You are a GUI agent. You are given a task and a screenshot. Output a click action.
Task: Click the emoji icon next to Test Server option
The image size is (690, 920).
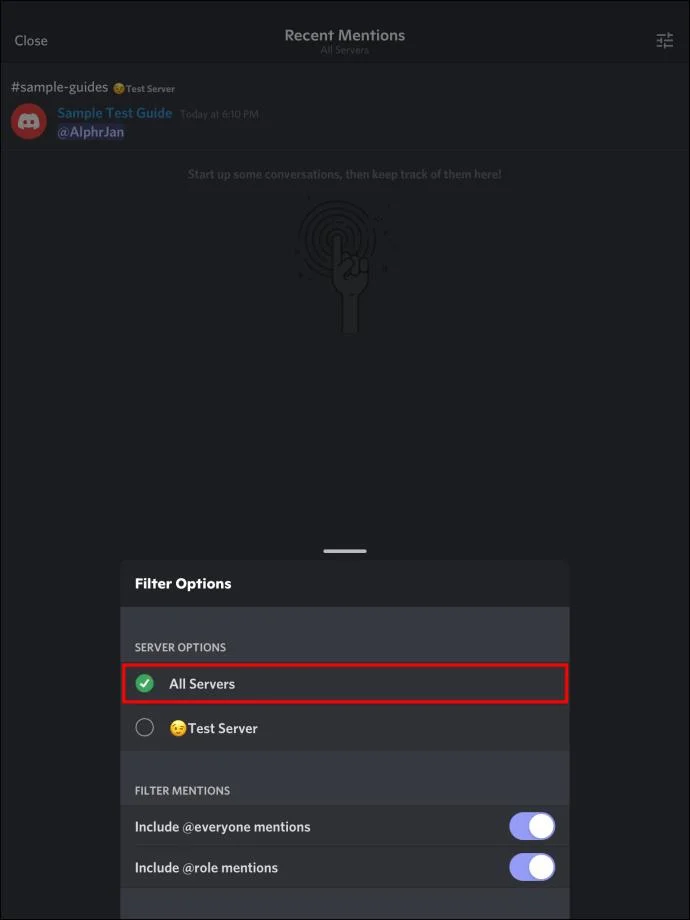tap(178, 728)
